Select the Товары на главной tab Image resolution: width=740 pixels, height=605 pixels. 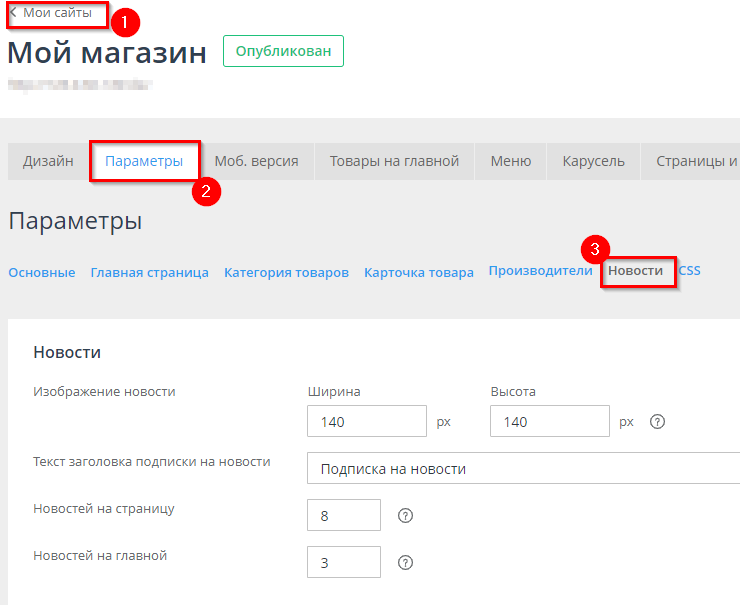point(394,161)
